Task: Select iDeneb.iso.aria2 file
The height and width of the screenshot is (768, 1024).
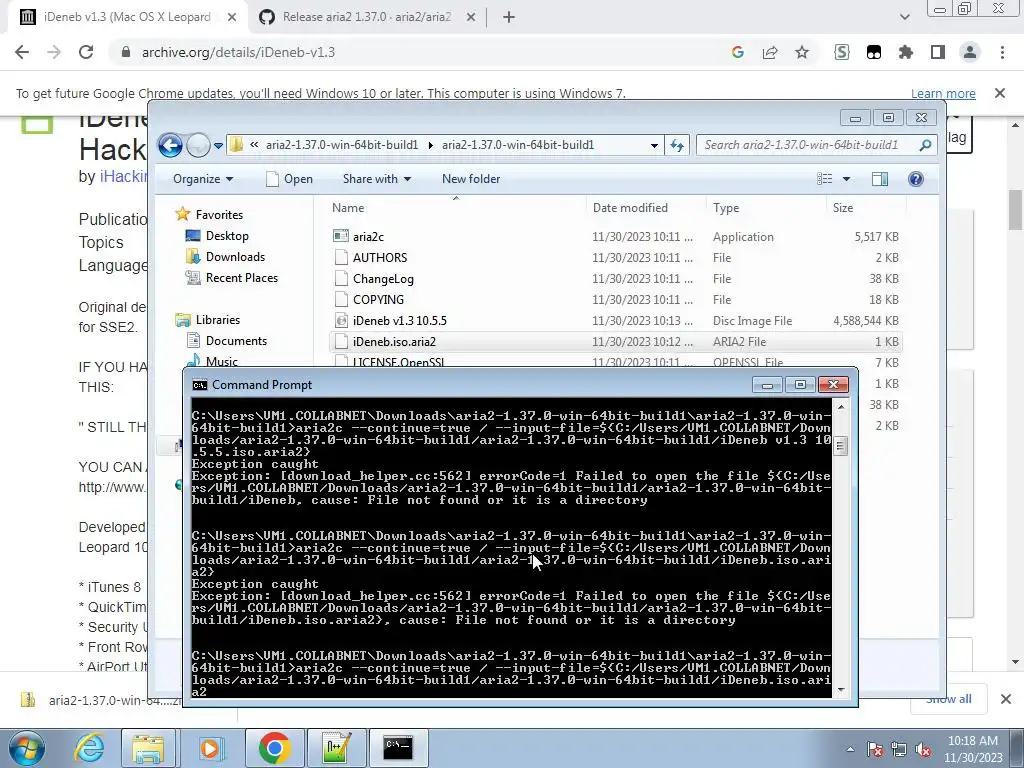Action: pyautogui.click(x=615, y=341)
